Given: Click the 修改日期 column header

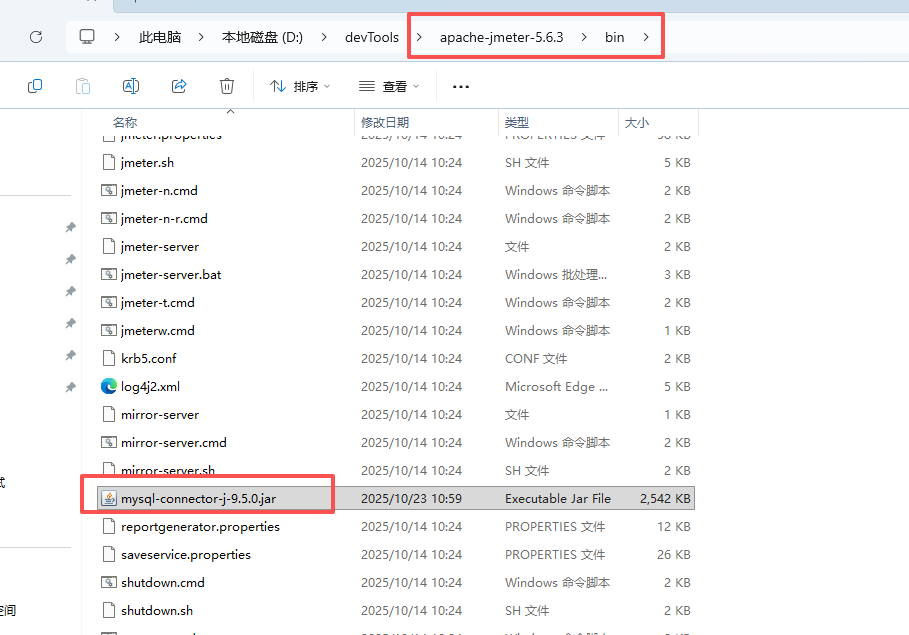Looking at the screenshot, I should [380, 121].
